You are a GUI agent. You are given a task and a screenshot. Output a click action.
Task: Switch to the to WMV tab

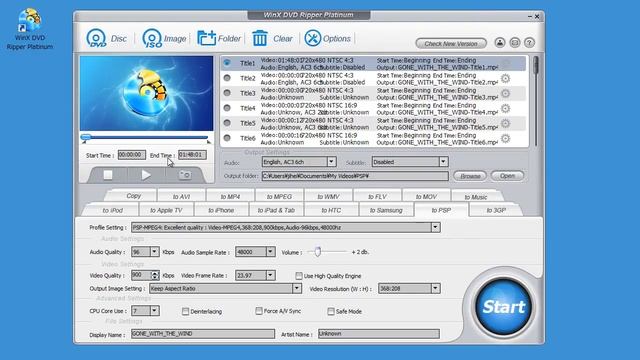[328, 196]
